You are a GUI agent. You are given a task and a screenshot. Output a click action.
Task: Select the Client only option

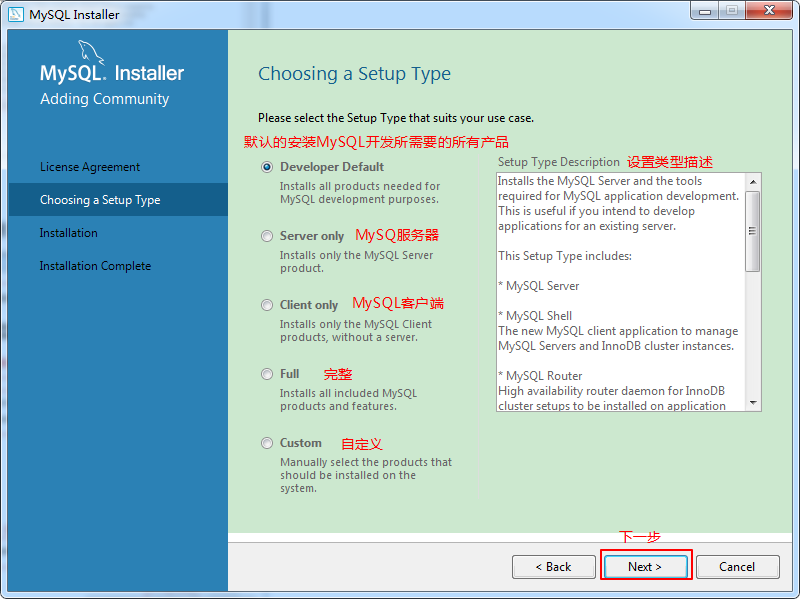coord(267,305)
